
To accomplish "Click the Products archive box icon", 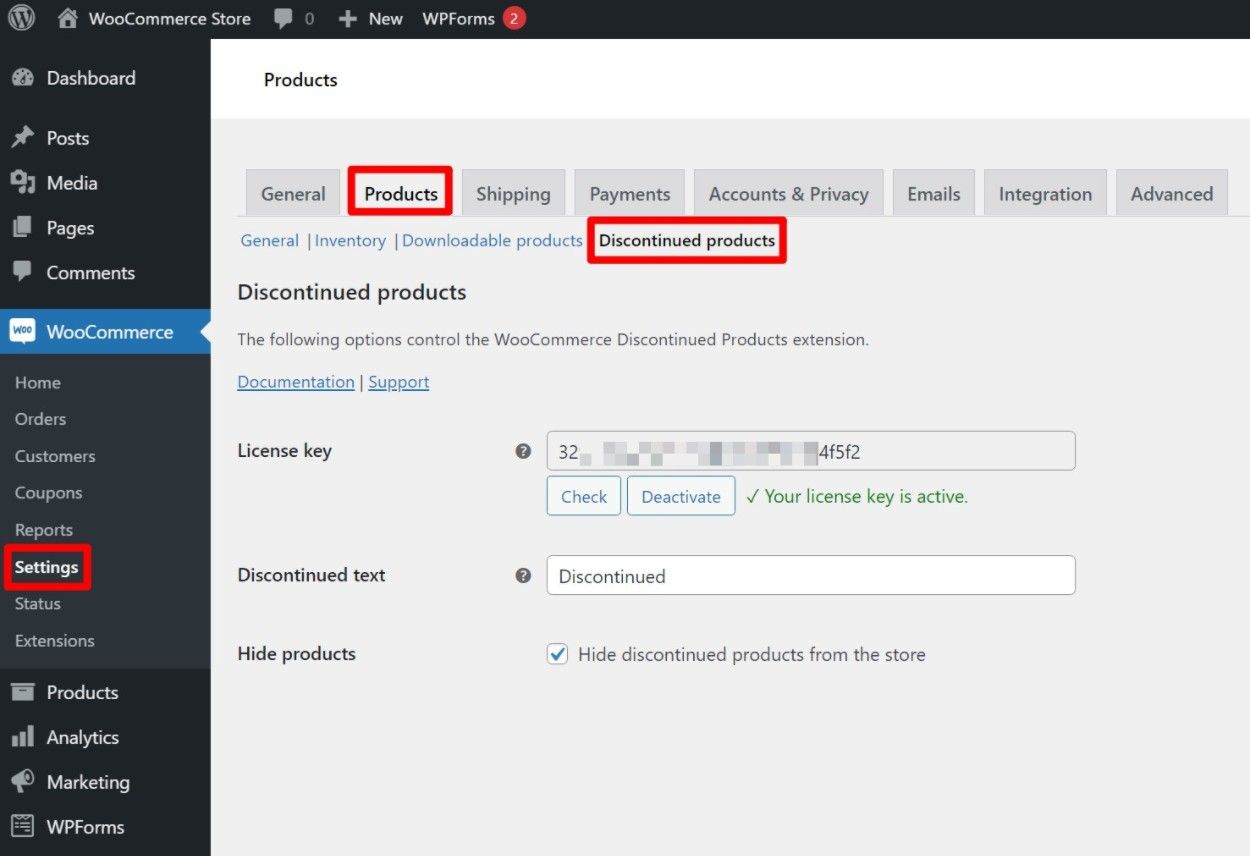I will pos(22,692).
